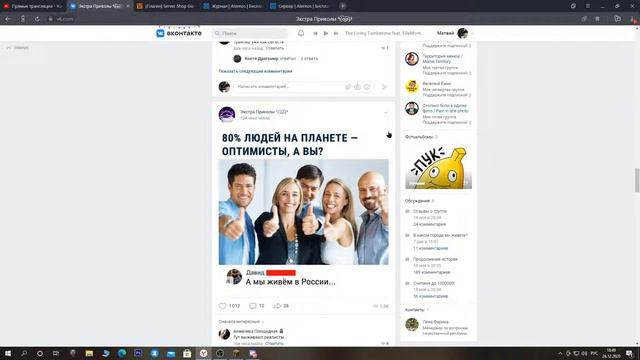
Task: Click the Ответить link under bottom comment
Action: tap(274, 343)
